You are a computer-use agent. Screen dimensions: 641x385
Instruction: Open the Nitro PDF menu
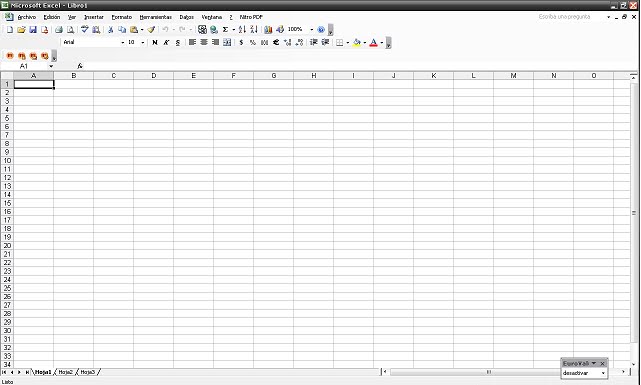tap(251, 17)
